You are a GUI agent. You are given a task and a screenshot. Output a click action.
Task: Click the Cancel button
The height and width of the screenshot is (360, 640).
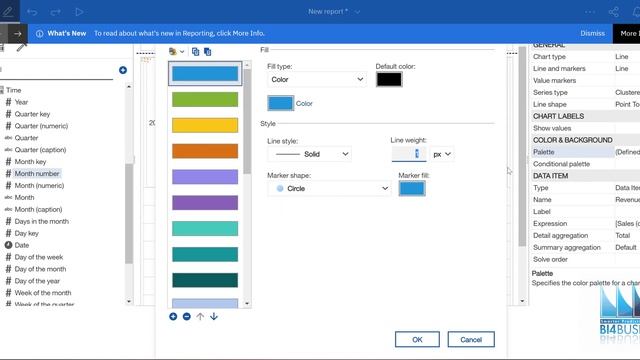[x=471, y=339]
